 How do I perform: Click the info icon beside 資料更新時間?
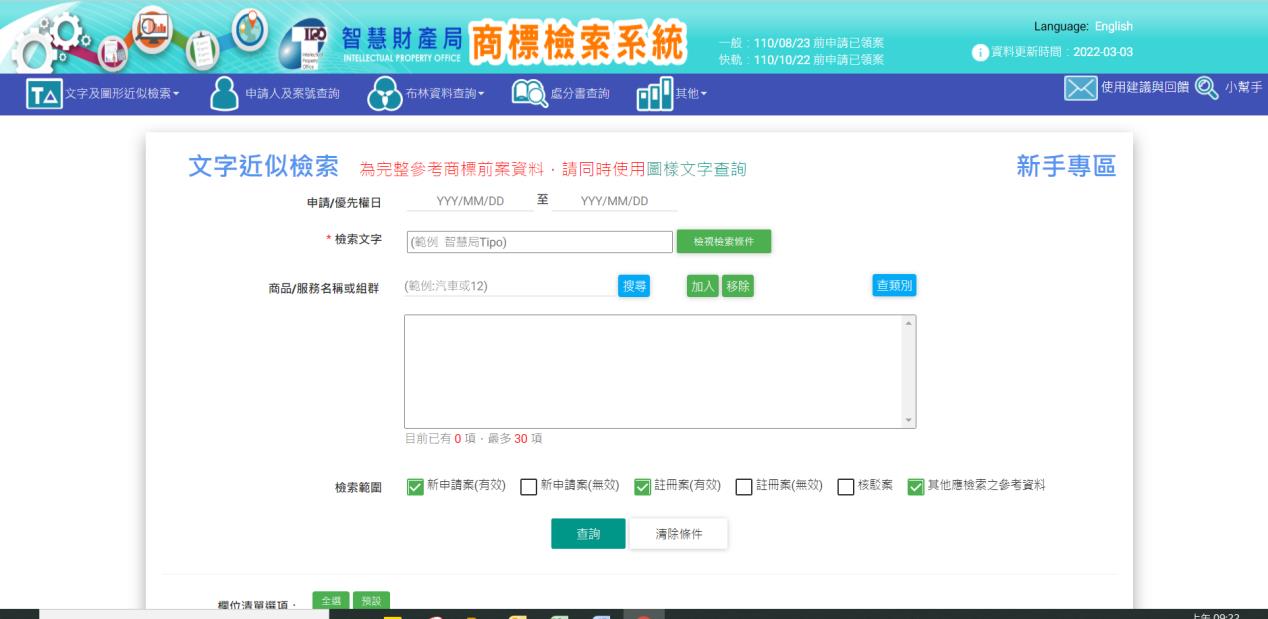pyautogui.click(x=982, y=53)
